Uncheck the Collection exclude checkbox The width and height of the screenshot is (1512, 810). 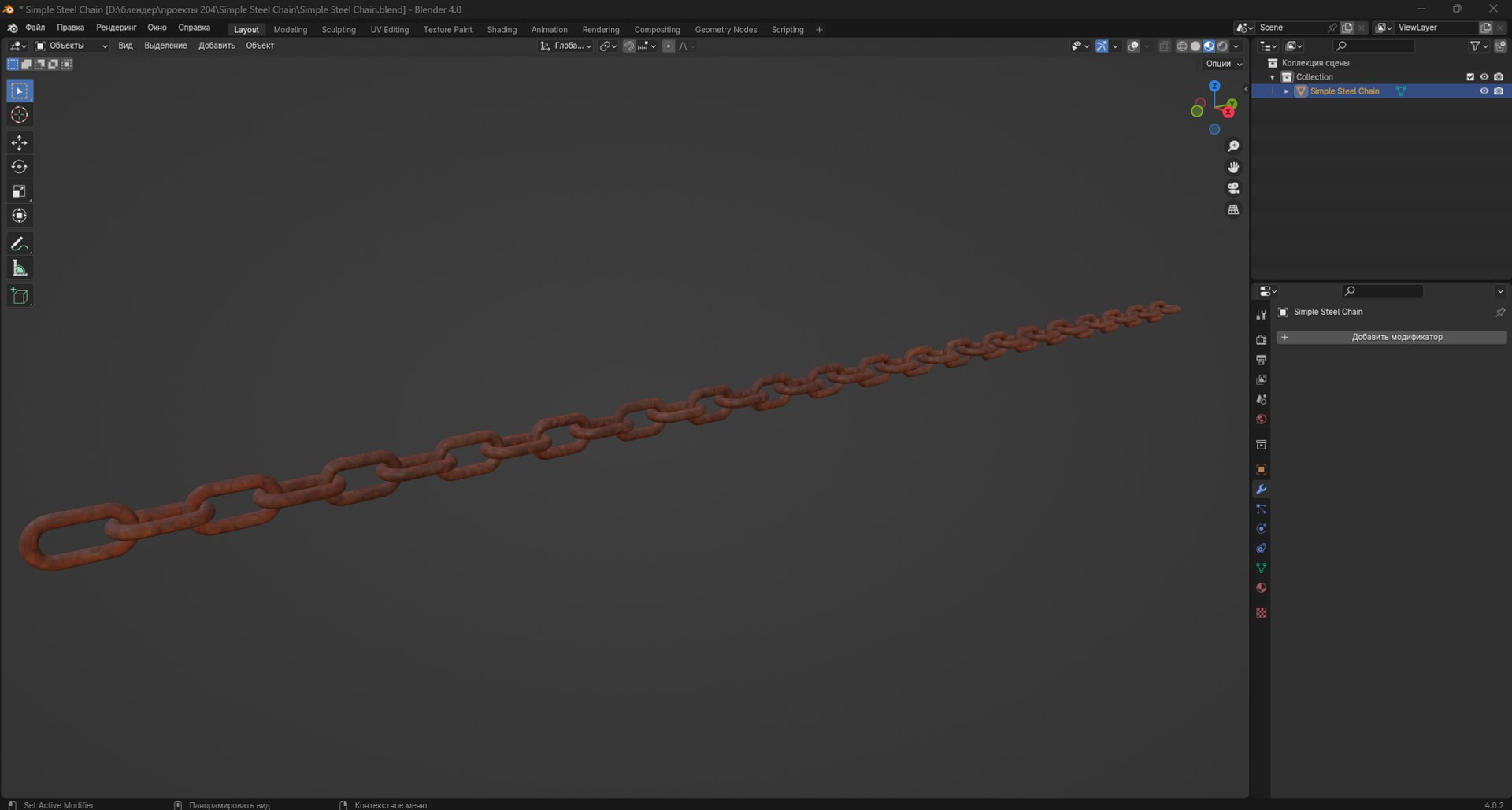point(1470,77)
